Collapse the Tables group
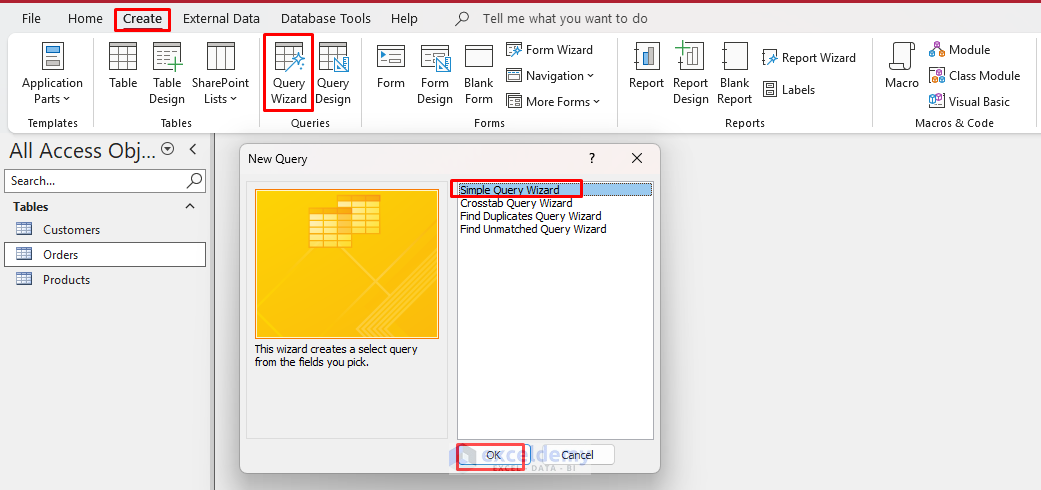This screenshot has height=490, width=1041. (190, 206)
